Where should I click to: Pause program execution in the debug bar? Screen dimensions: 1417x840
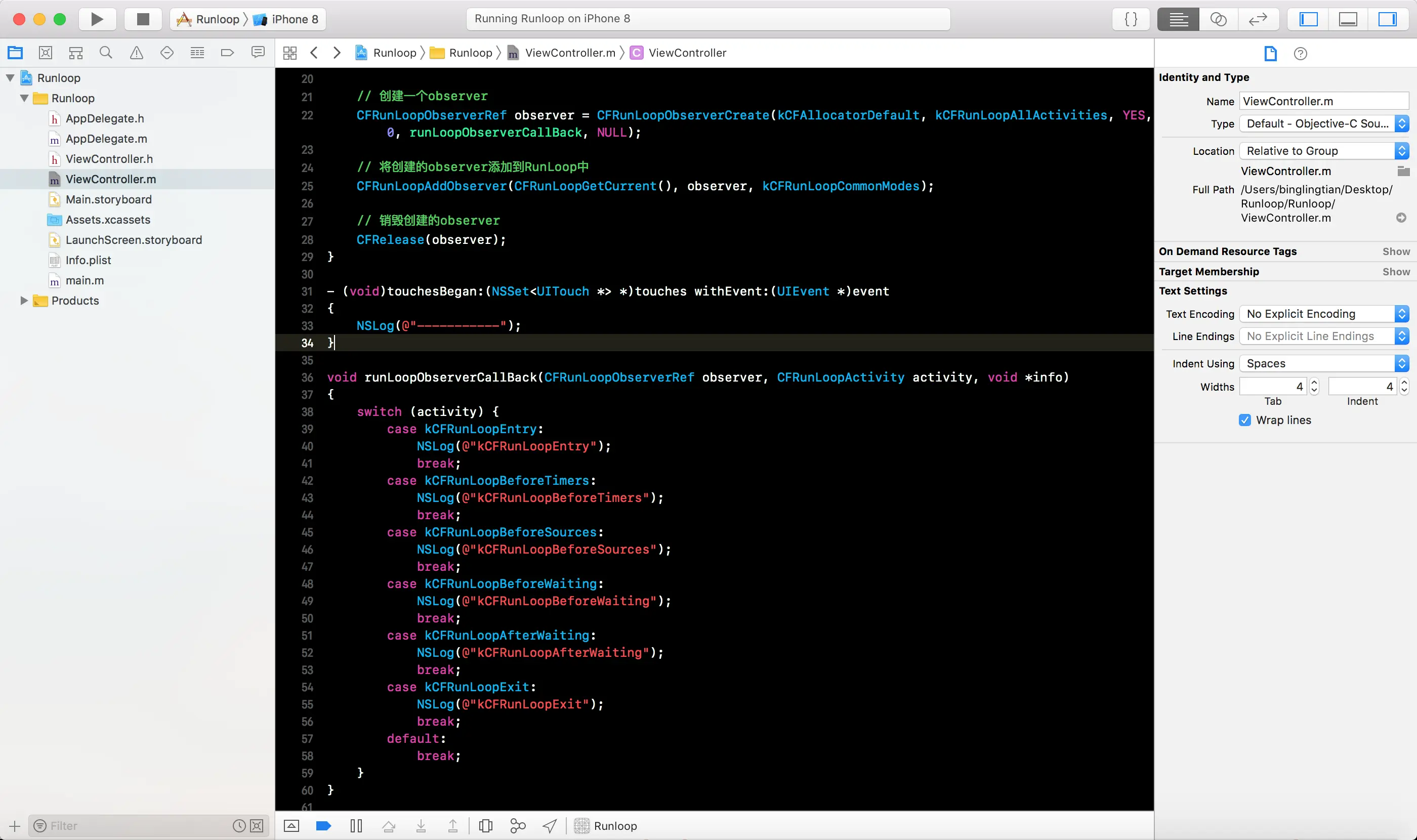pos(356,825)
